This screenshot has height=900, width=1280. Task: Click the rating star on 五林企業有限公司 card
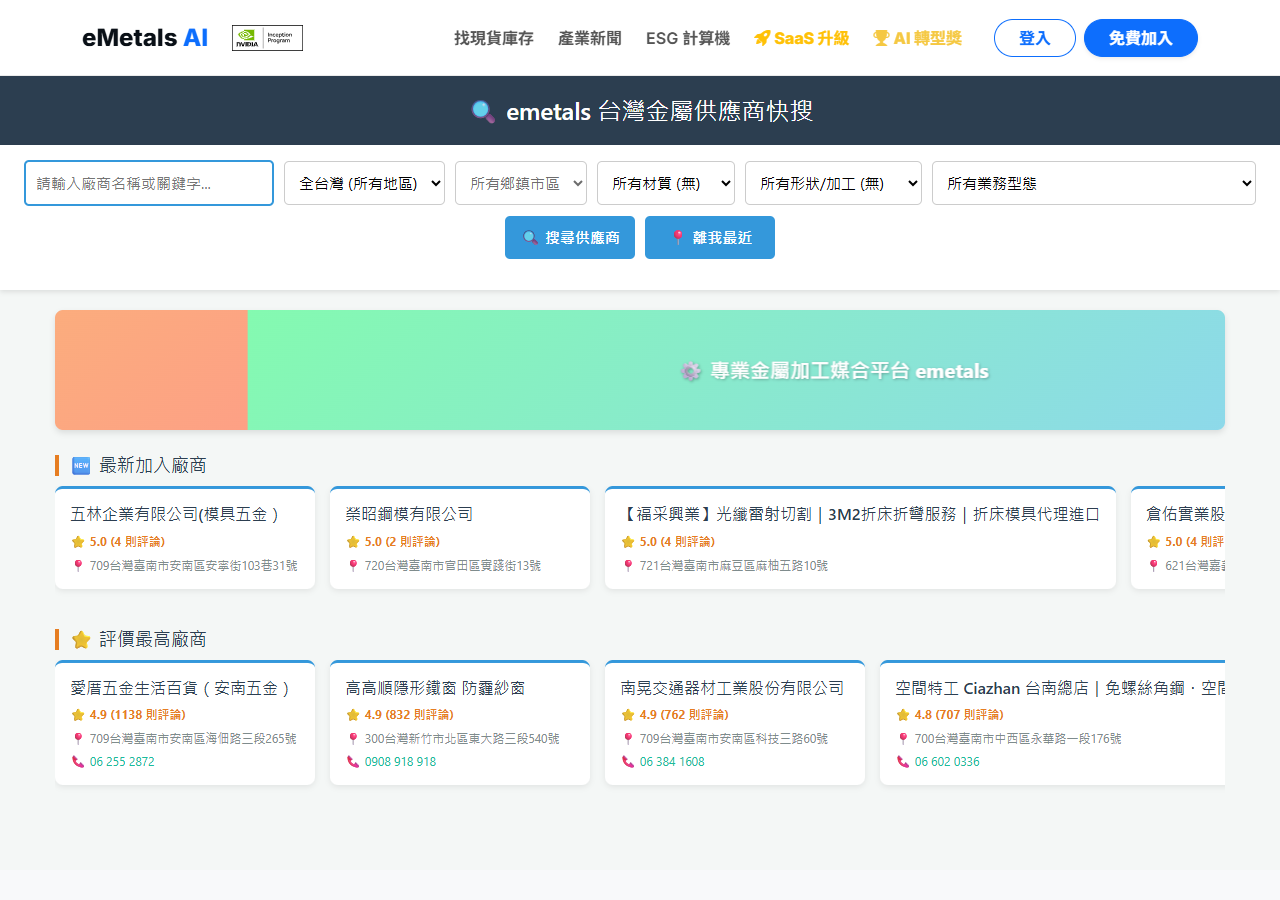(78, 542)
